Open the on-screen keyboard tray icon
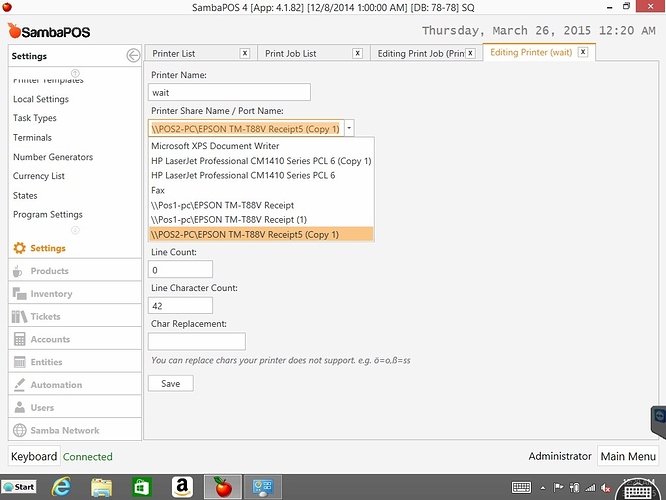This screenshot has height=500, width=666. pyautogui.click(x=521, y=487)
